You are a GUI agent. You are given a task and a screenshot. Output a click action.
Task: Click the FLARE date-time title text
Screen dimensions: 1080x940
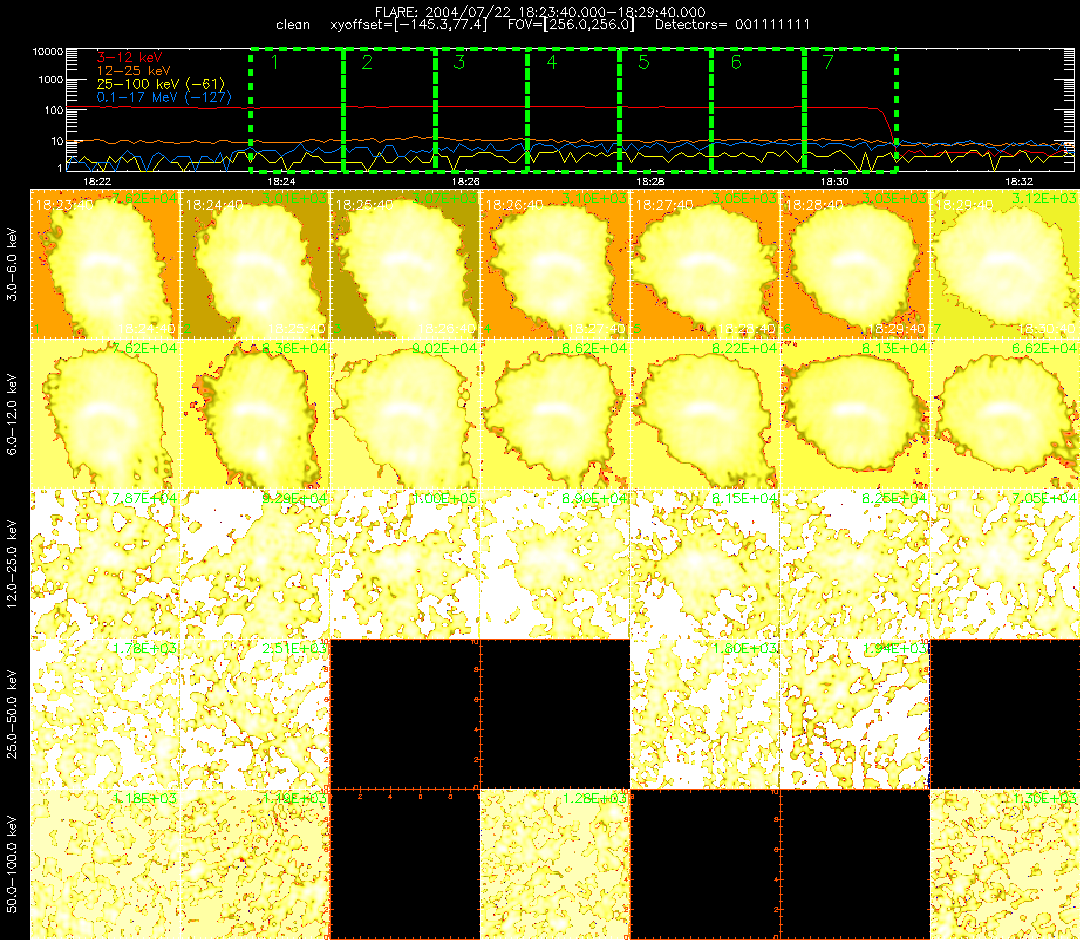click(x=540, y=12)
